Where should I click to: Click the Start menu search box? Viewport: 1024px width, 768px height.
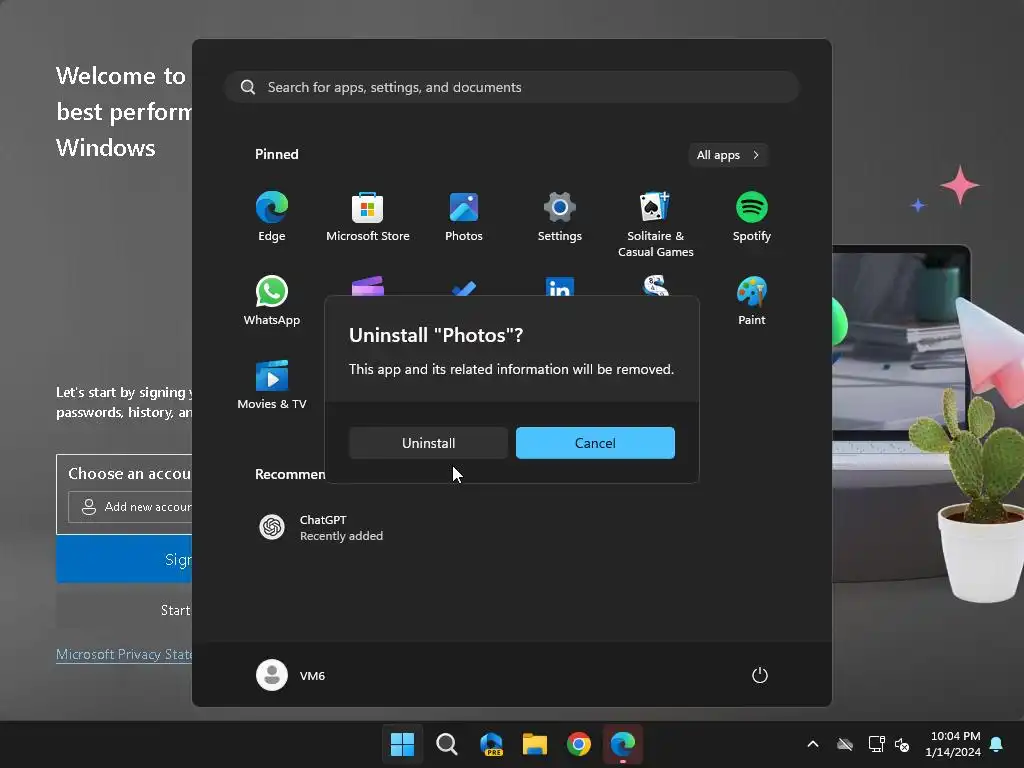tap(512, 87)
